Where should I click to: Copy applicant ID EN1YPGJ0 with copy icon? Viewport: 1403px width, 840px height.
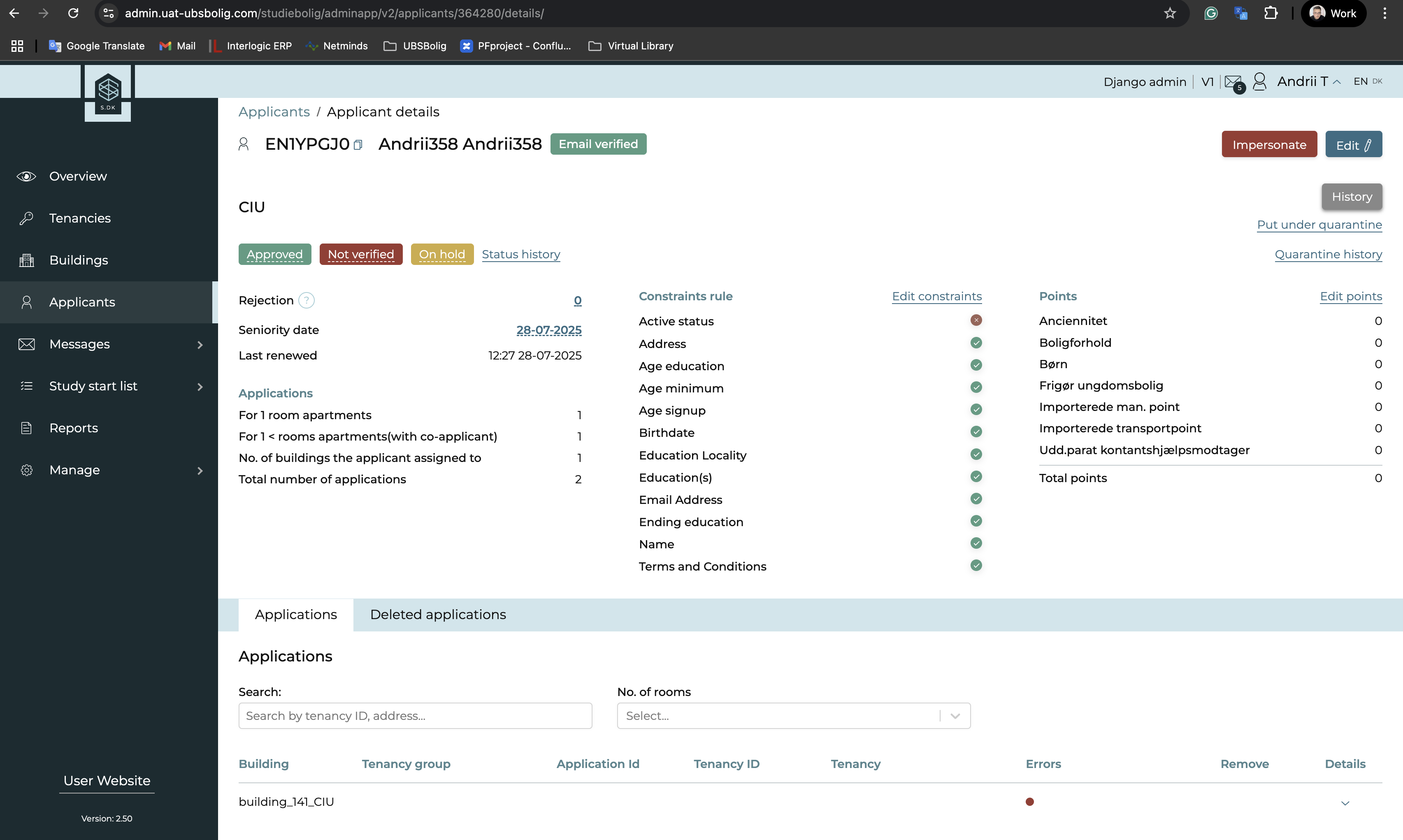coord(358,145)
